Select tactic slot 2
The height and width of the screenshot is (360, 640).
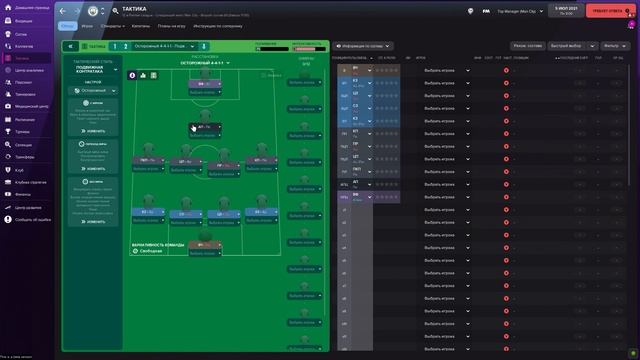pyautogui.click(x=126, y=46)
